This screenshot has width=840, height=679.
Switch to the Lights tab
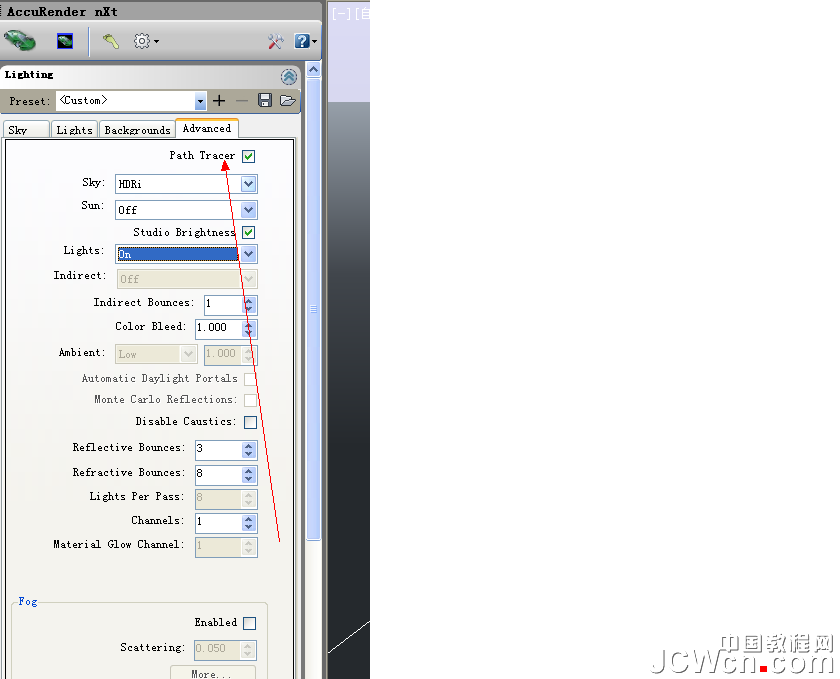pyautogui.click(x=74, y=130)
